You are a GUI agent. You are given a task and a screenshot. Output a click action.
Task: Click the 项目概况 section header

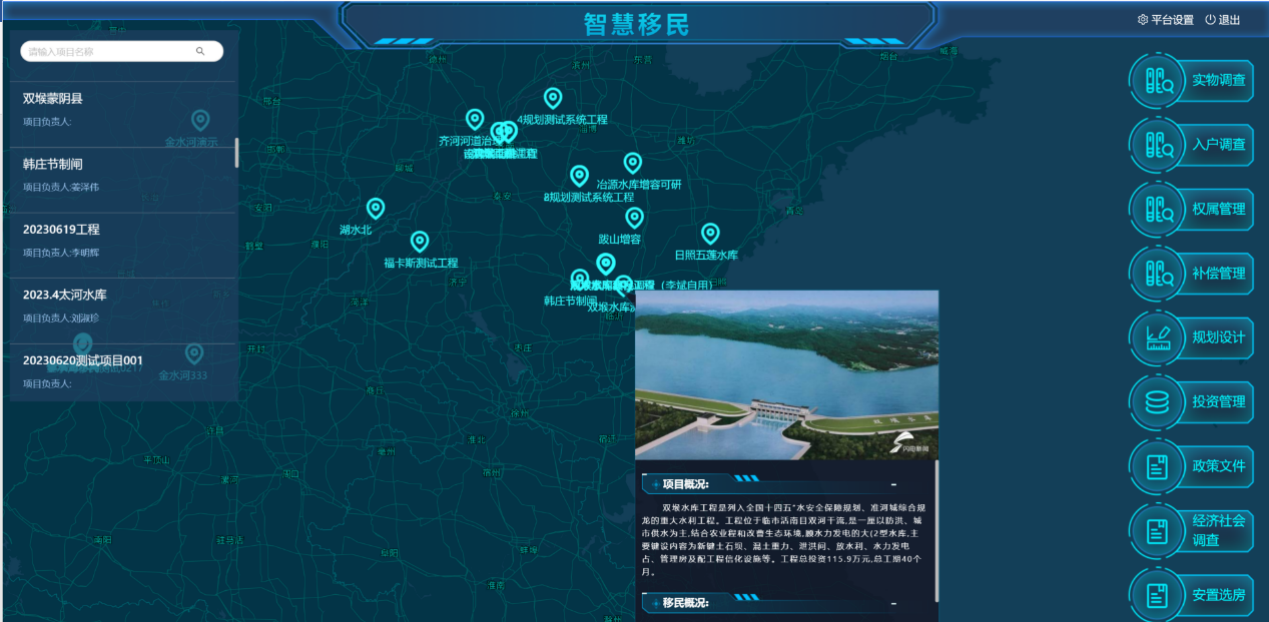[686, 485]
